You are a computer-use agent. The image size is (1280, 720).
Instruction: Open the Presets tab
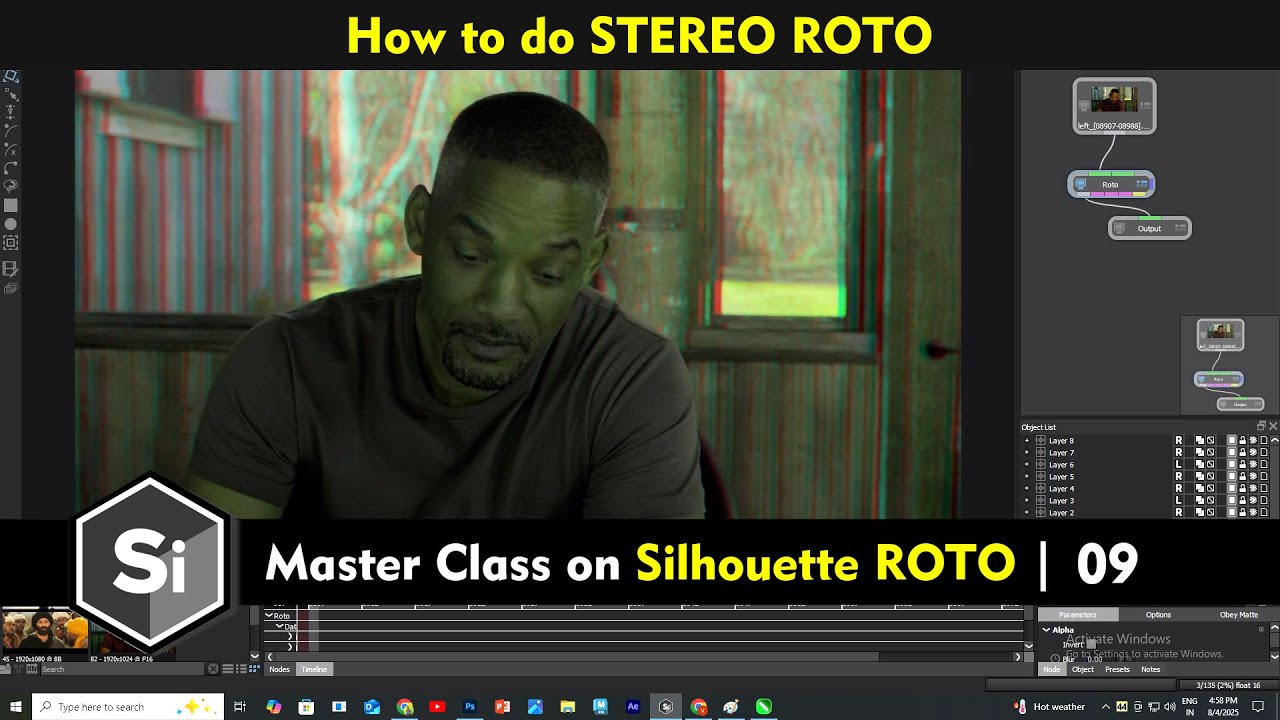point(1117,669)
